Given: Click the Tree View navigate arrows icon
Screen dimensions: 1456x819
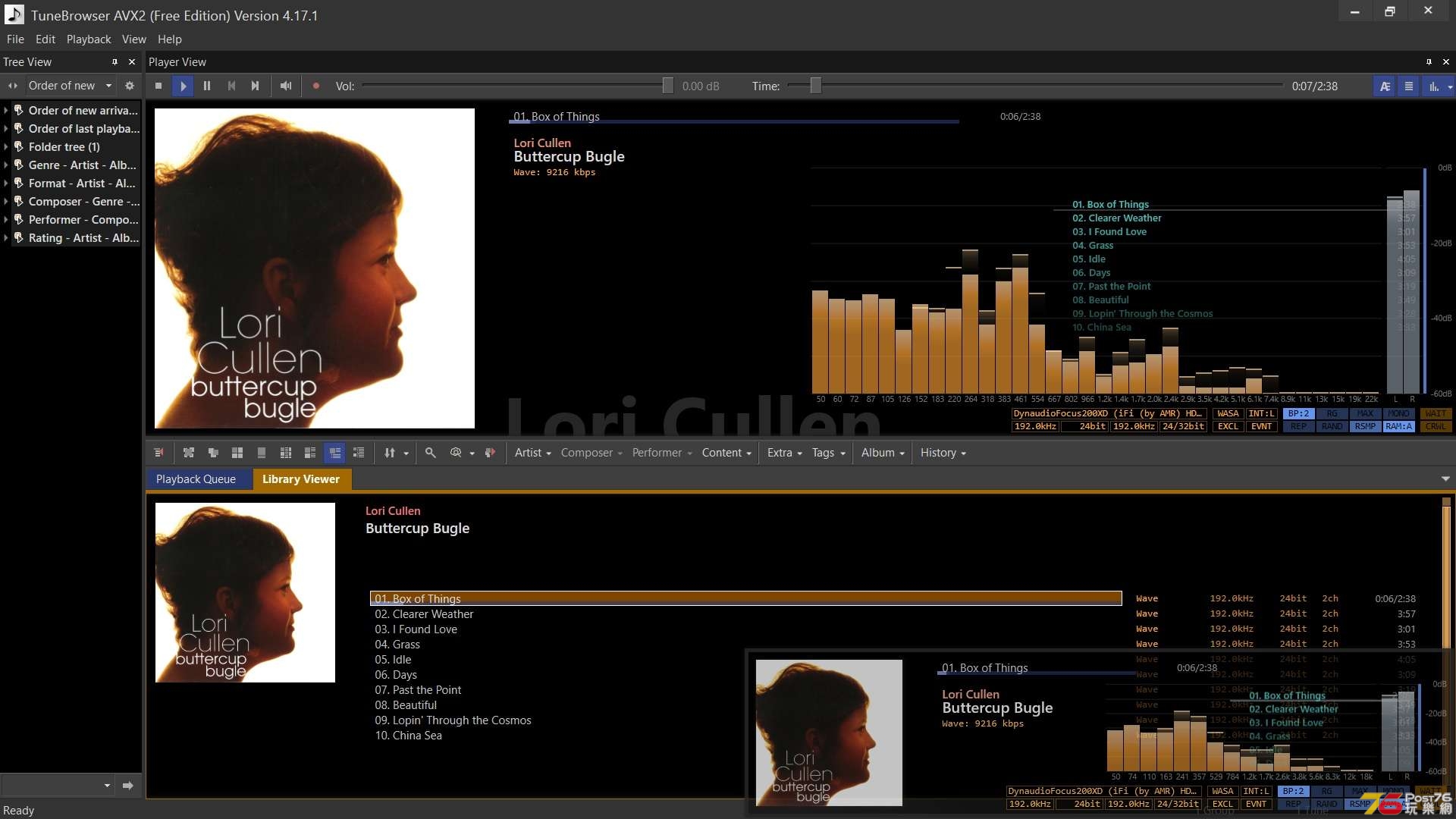Looking at the screenshot, I should coord(13,86).
